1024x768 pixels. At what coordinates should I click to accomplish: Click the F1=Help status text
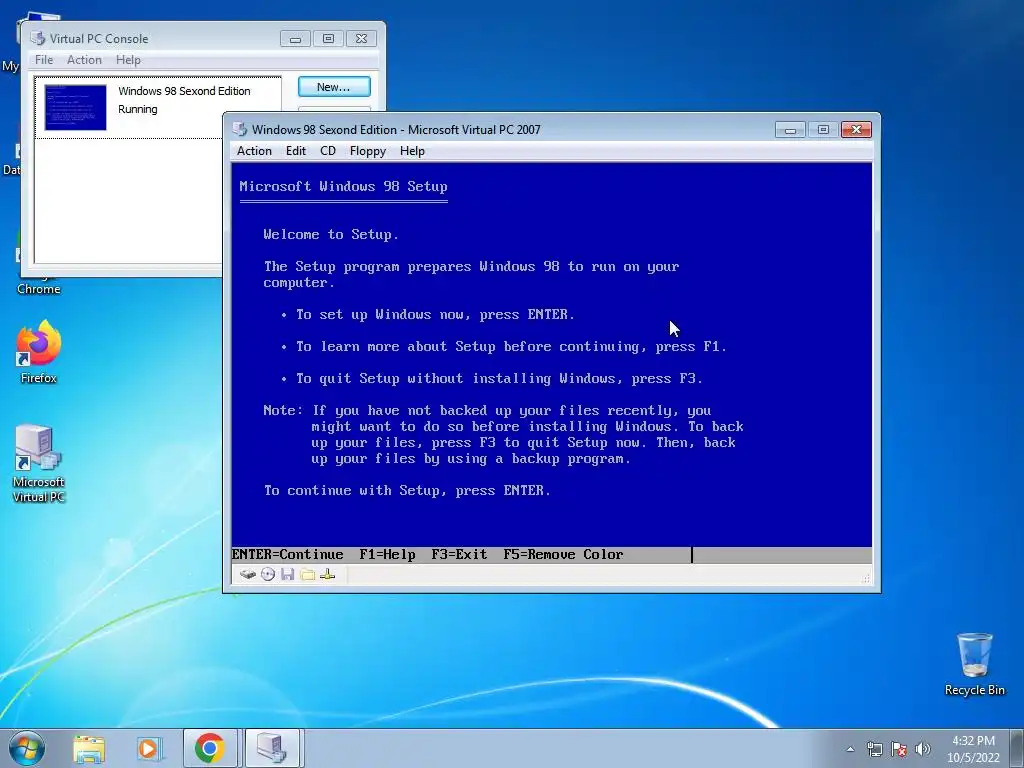point(387,554)
